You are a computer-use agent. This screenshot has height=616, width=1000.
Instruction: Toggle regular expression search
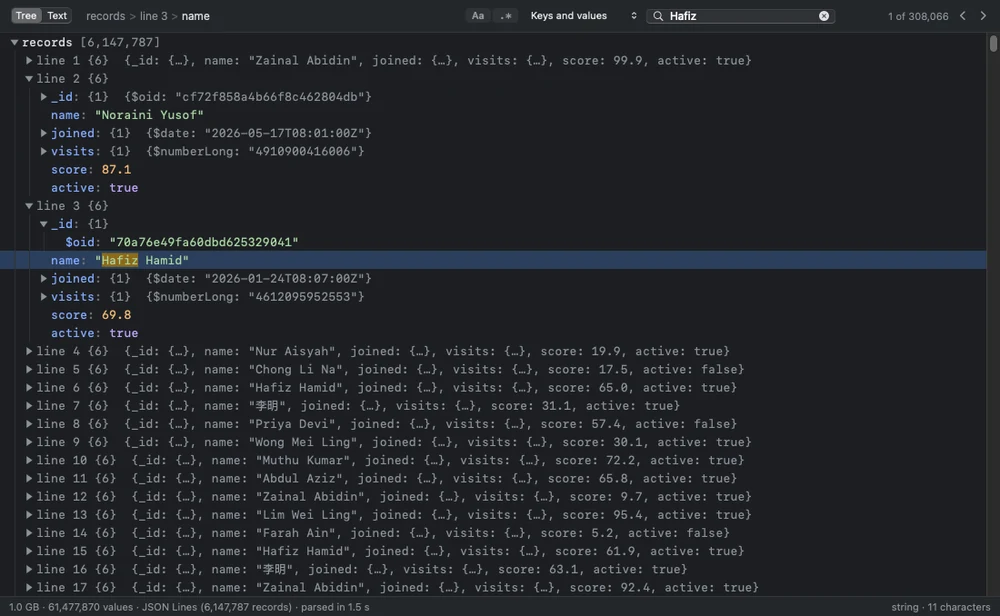(x=506, y=16)
